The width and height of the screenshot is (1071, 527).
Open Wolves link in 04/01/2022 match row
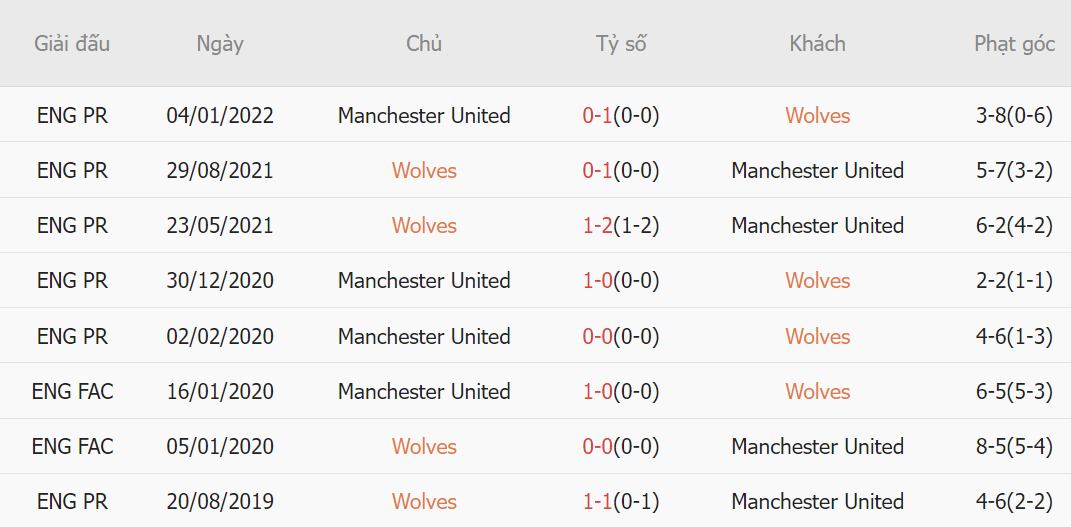[818, 115]
